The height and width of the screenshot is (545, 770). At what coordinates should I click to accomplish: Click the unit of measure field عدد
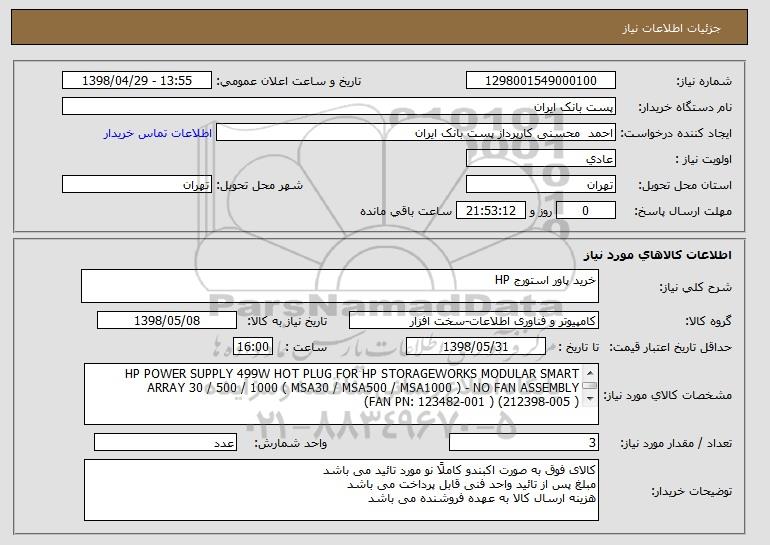(x=165, y=442)
